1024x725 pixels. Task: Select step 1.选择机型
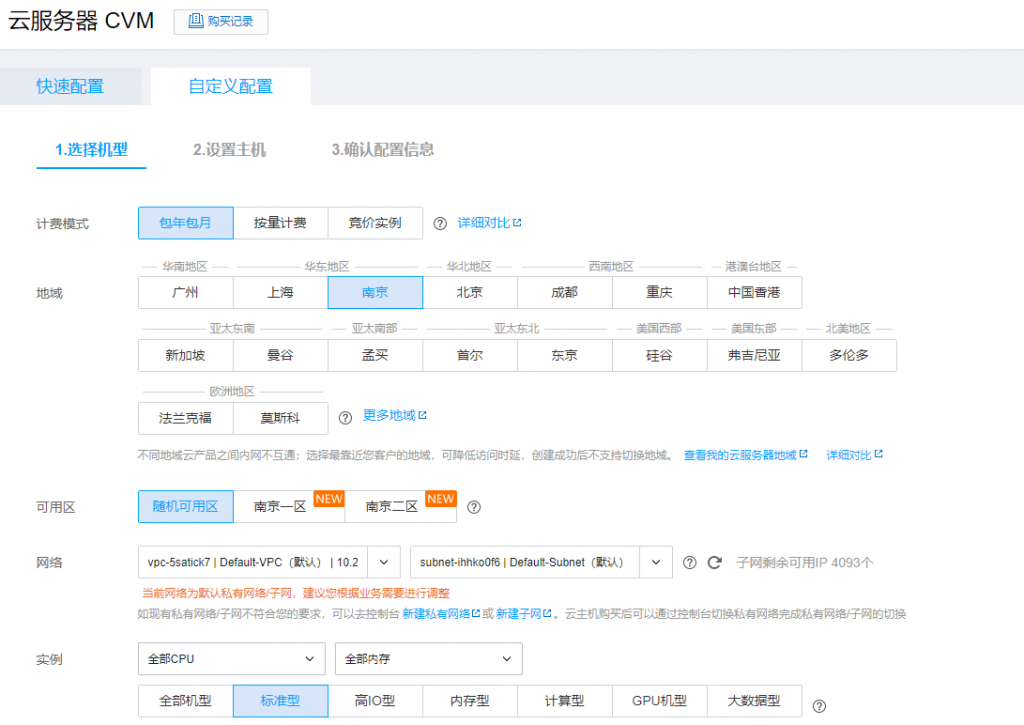[x=91, y=150]
